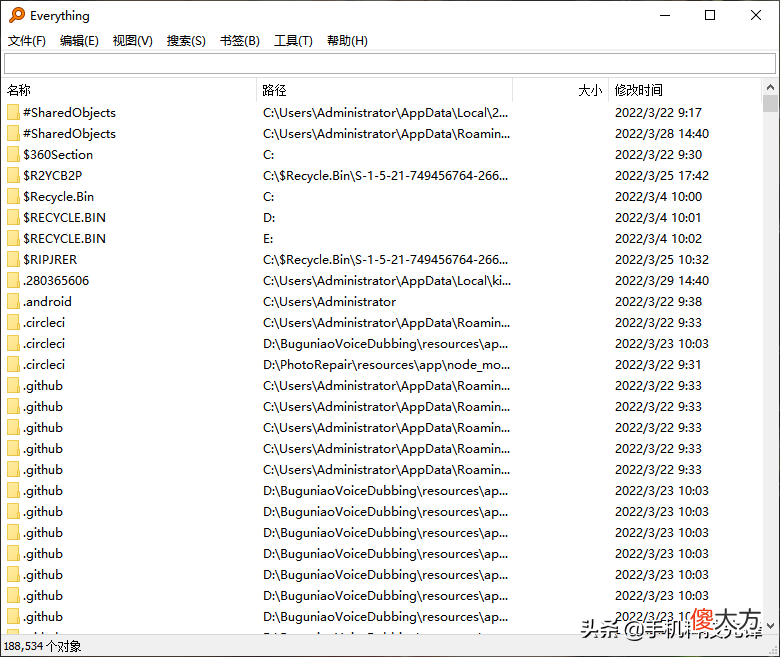Select the .280365606 folder name
The height and width of the screenshot is (657, 780).
tap(56, 281)
